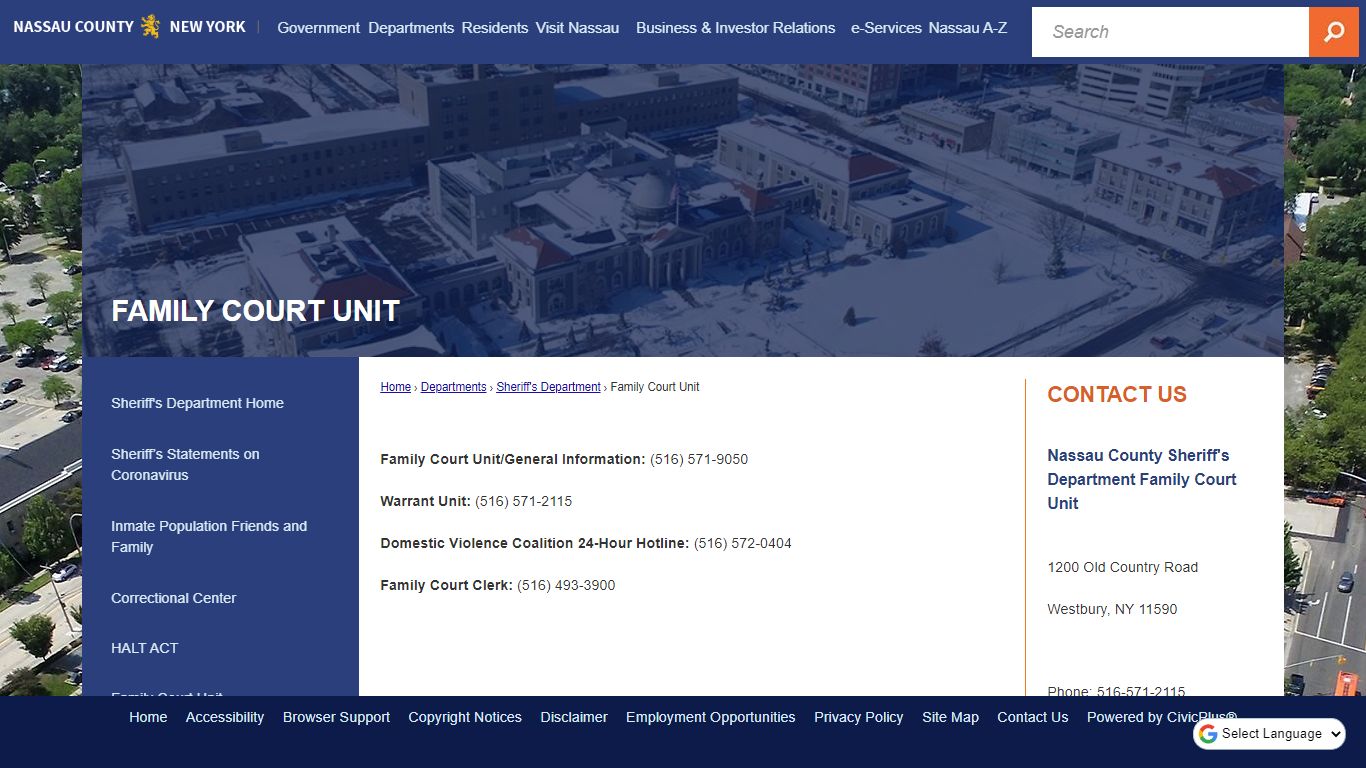Open HALT ACT sidebar link
Image resolution: width=1366 pixels, height=768 pixels.
point(144,648)
